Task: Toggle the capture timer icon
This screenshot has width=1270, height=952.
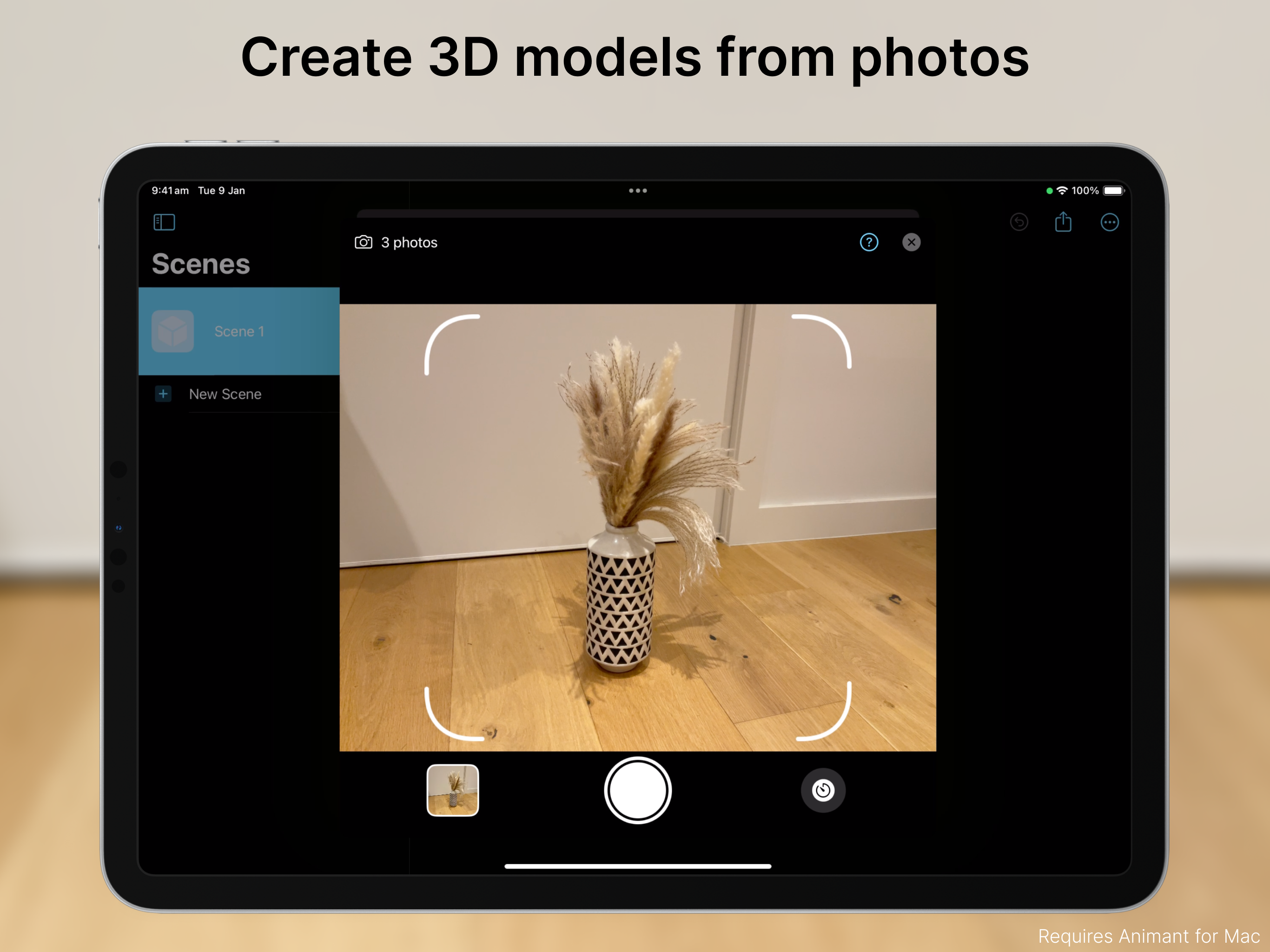Action: coord(823,790)
